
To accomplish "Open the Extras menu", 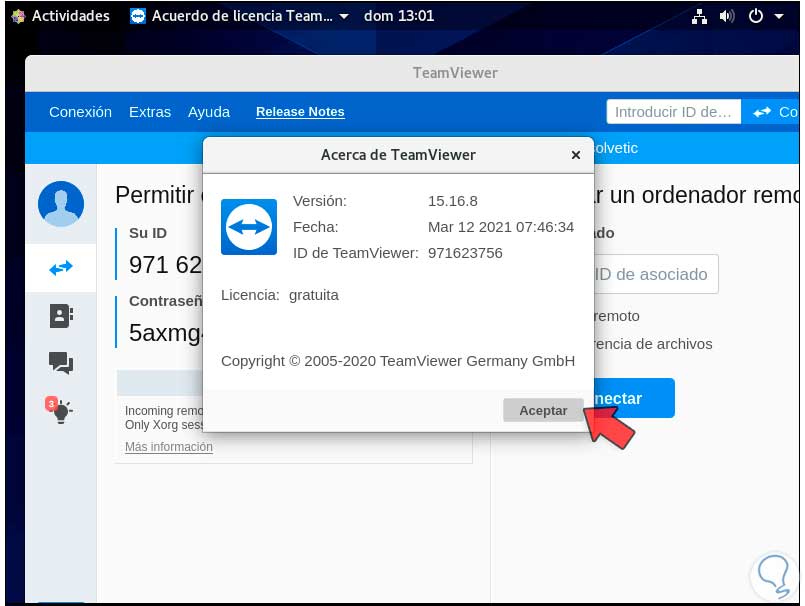I will tap(150, 112).
